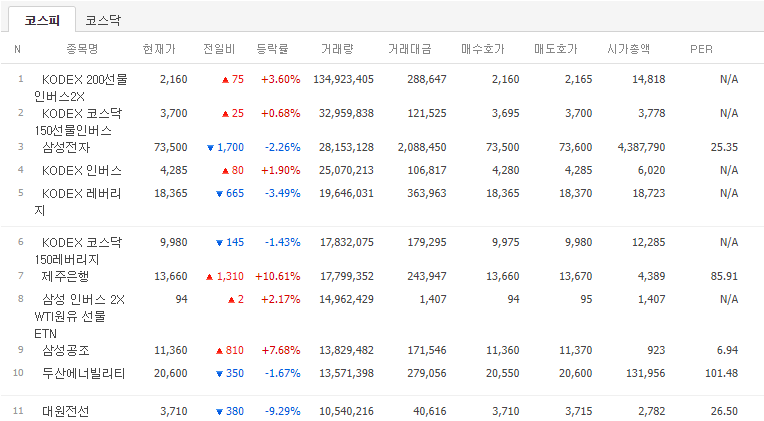Select the -1.67% change rate value
This screenshot has width=764, height=421.
[x=283, y=373]
